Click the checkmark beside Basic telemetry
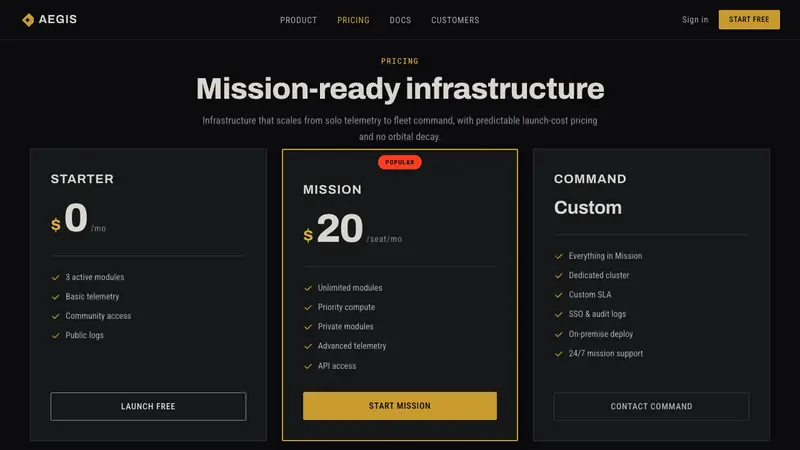800x450 pixels. [x=56, y=297]
